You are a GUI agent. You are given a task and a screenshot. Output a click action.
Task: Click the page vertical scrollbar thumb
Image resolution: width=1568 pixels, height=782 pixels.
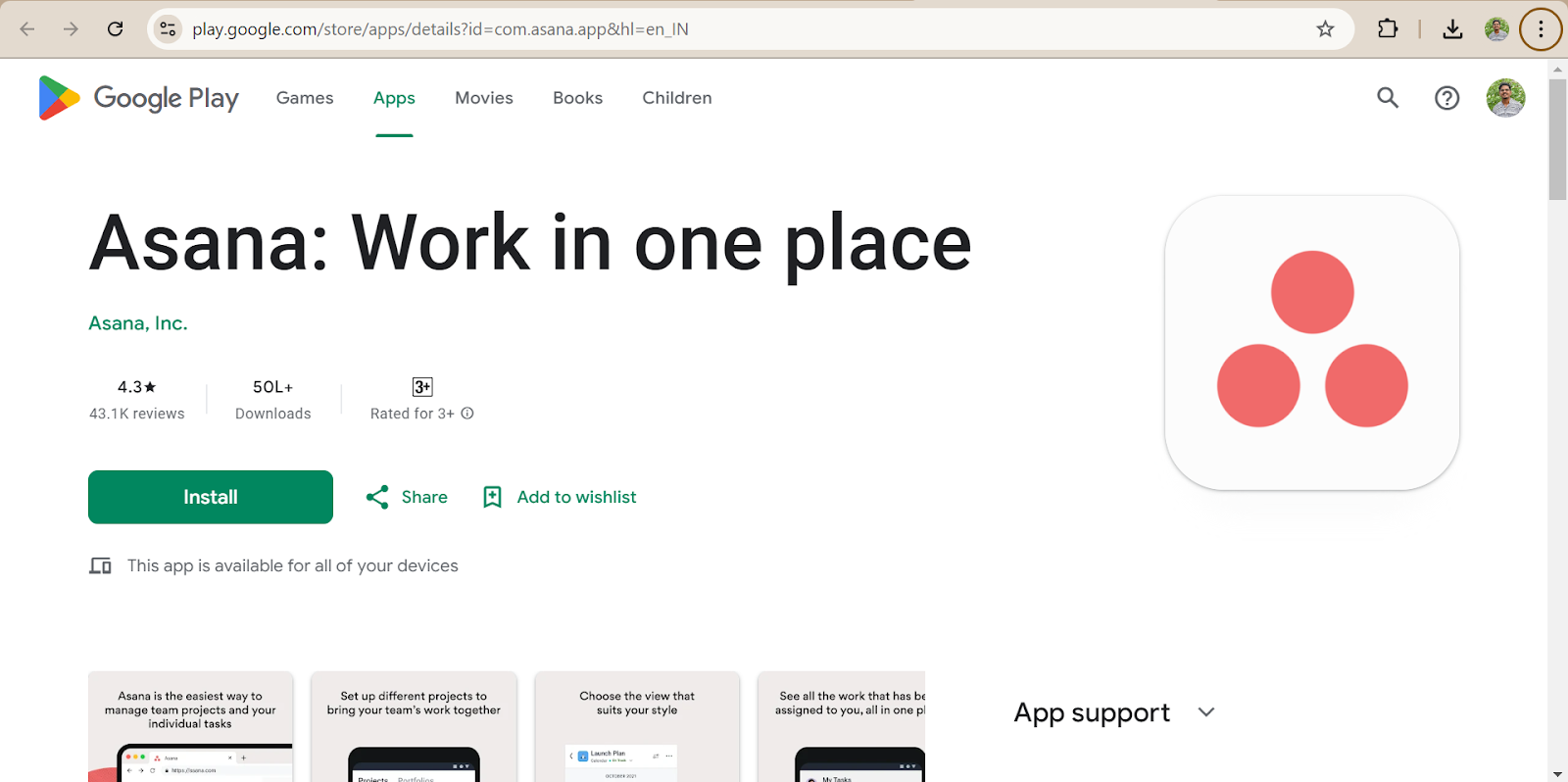[x=1557, y=140]
